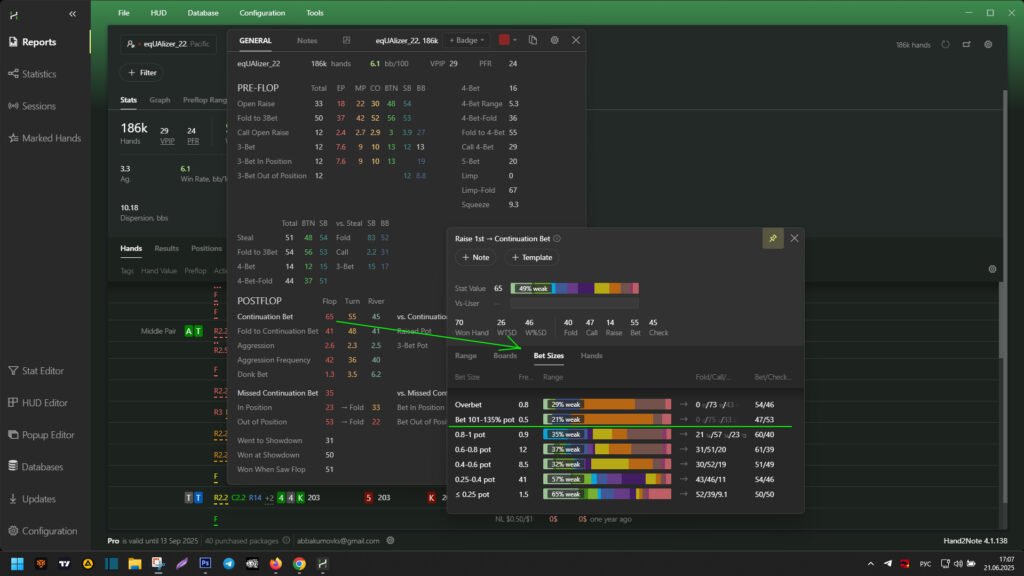Open Databases from the sidebar
Image resolution: width=1024 pixels, height=576 pixels.
click(43, 467)
